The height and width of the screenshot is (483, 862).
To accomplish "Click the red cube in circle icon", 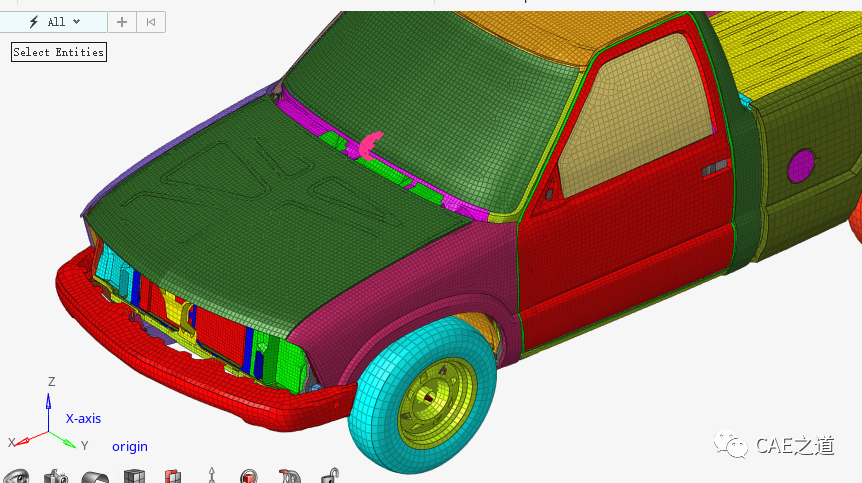I will coord(249,476).
